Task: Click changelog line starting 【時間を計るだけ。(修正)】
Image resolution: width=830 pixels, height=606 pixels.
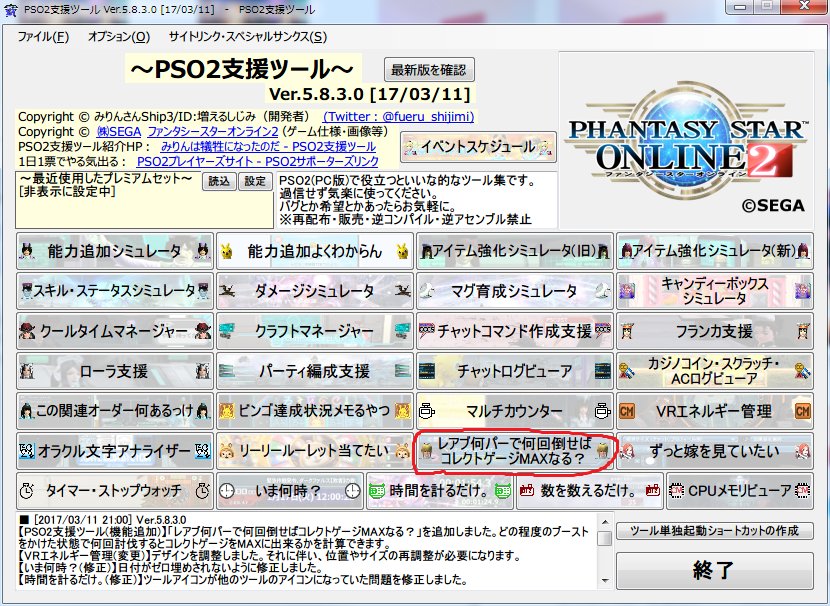Action: 242,580
